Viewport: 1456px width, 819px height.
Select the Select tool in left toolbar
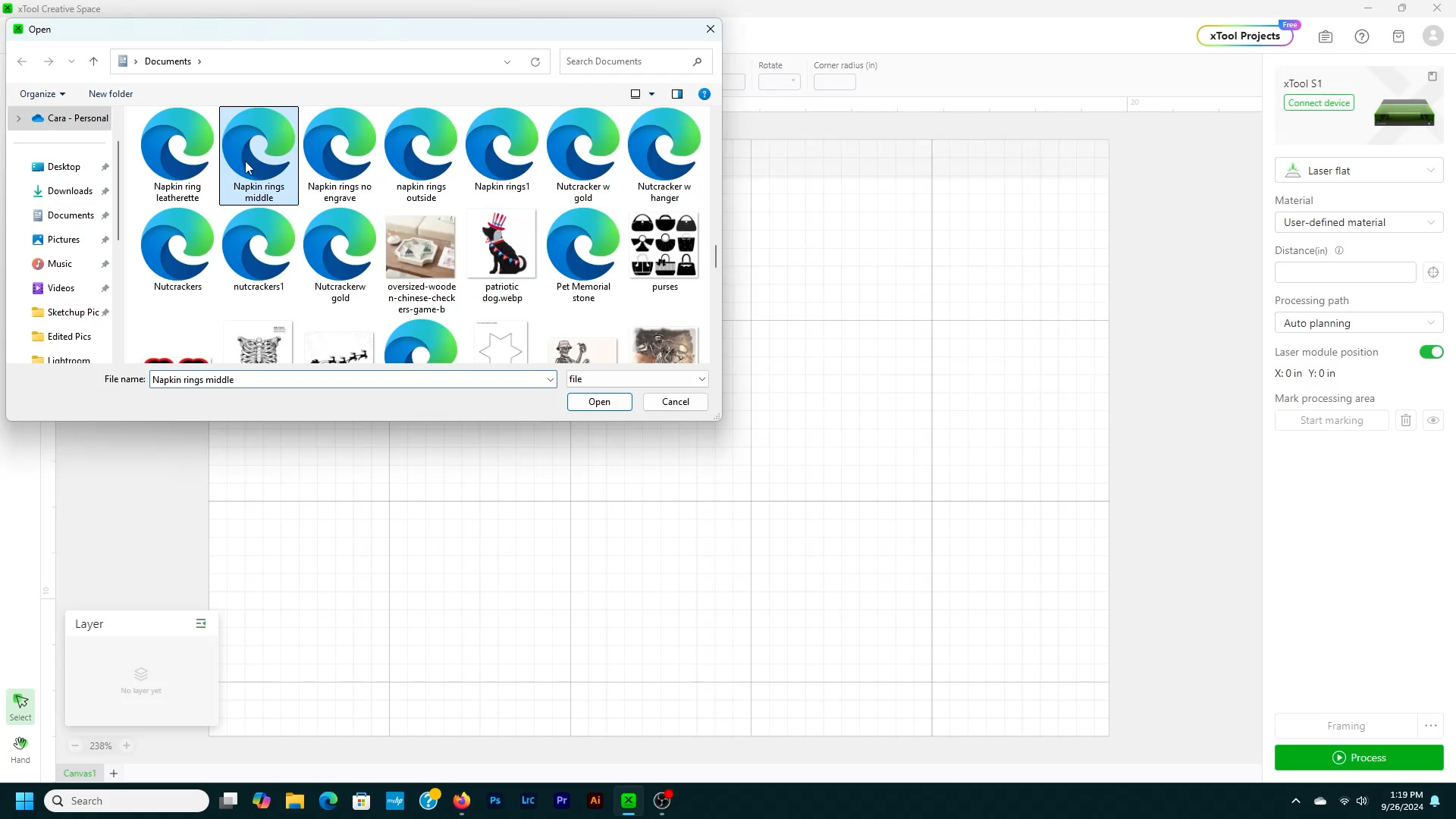20,706
